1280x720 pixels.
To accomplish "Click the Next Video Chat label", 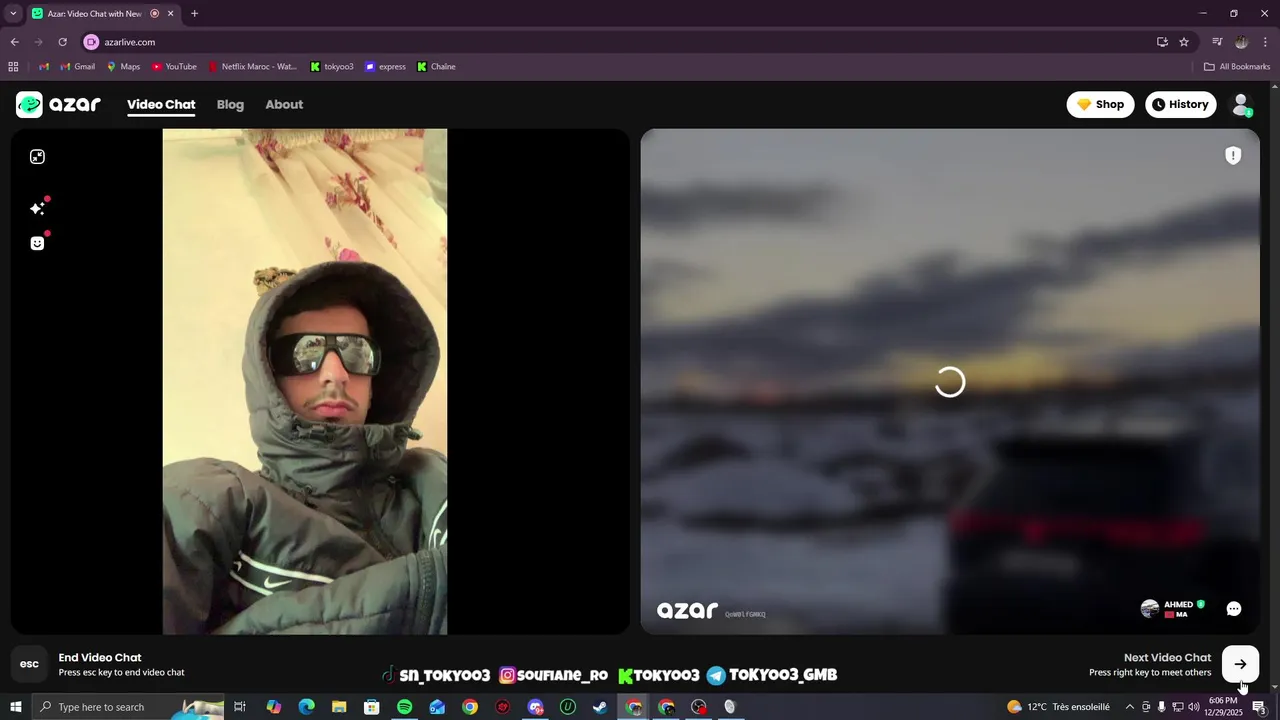I will [x=1167, y=657].
